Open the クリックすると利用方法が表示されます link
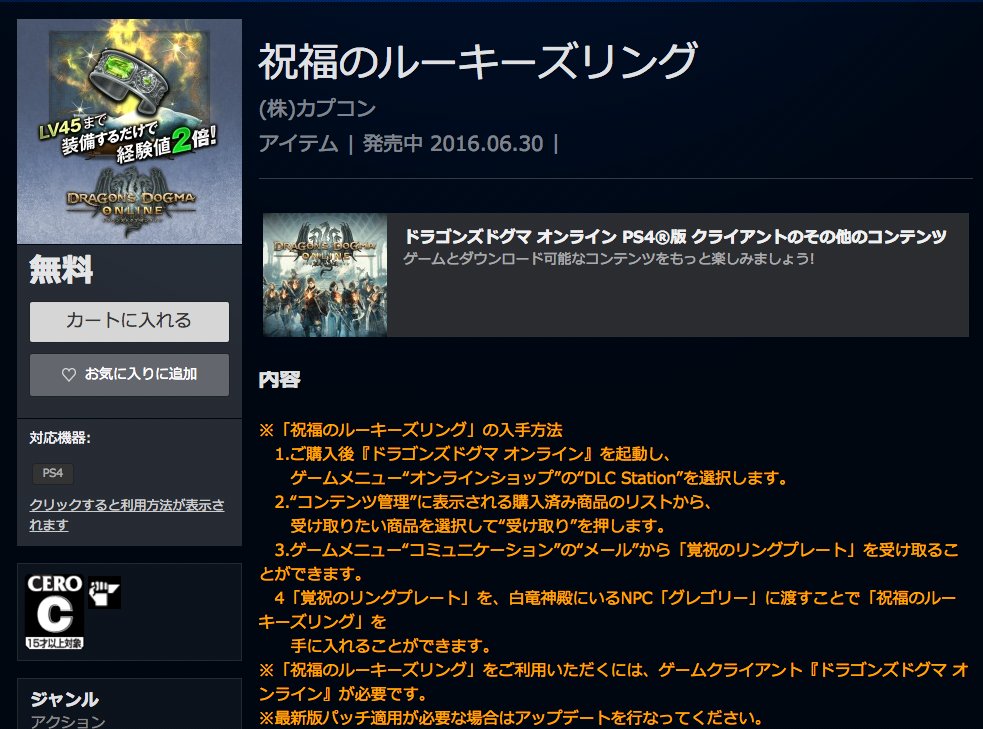The height and width of the screenshot is (729, 983). [127, 515]
